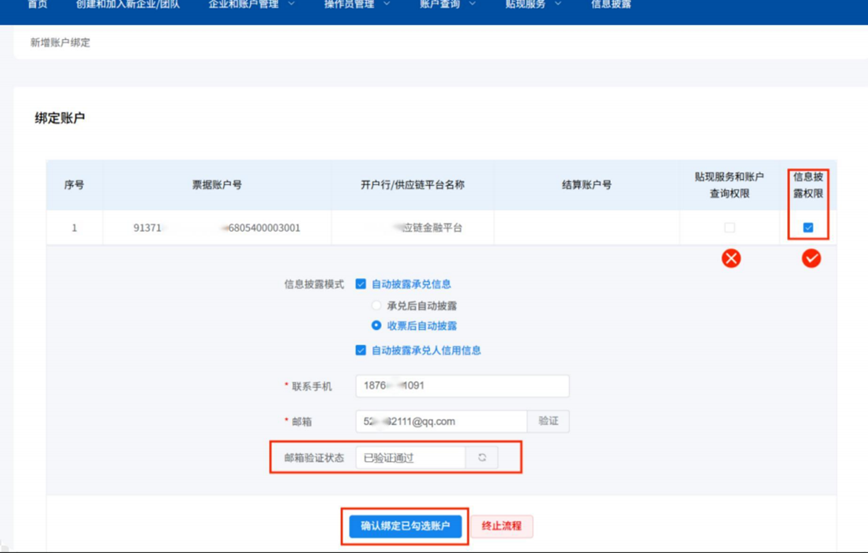Uncheck the 信息披露权限 checkbox
This screenshot has height=553, width=868.
[808, 228]
